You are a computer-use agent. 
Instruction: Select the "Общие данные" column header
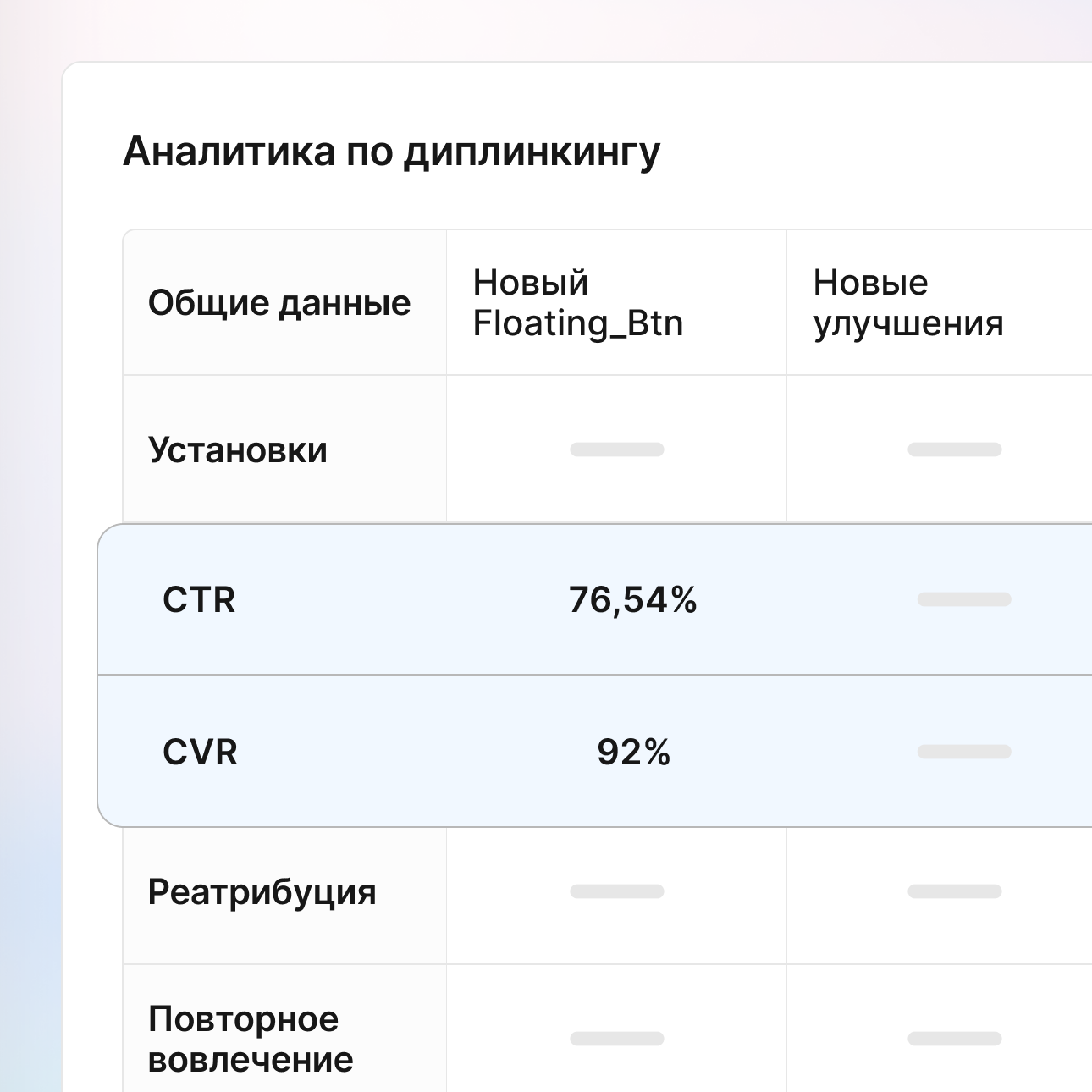coord(279,303)
